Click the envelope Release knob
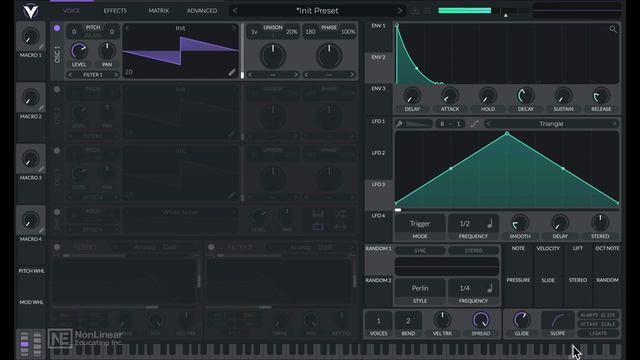Screen dimensions: 640x360 point(601,96)
